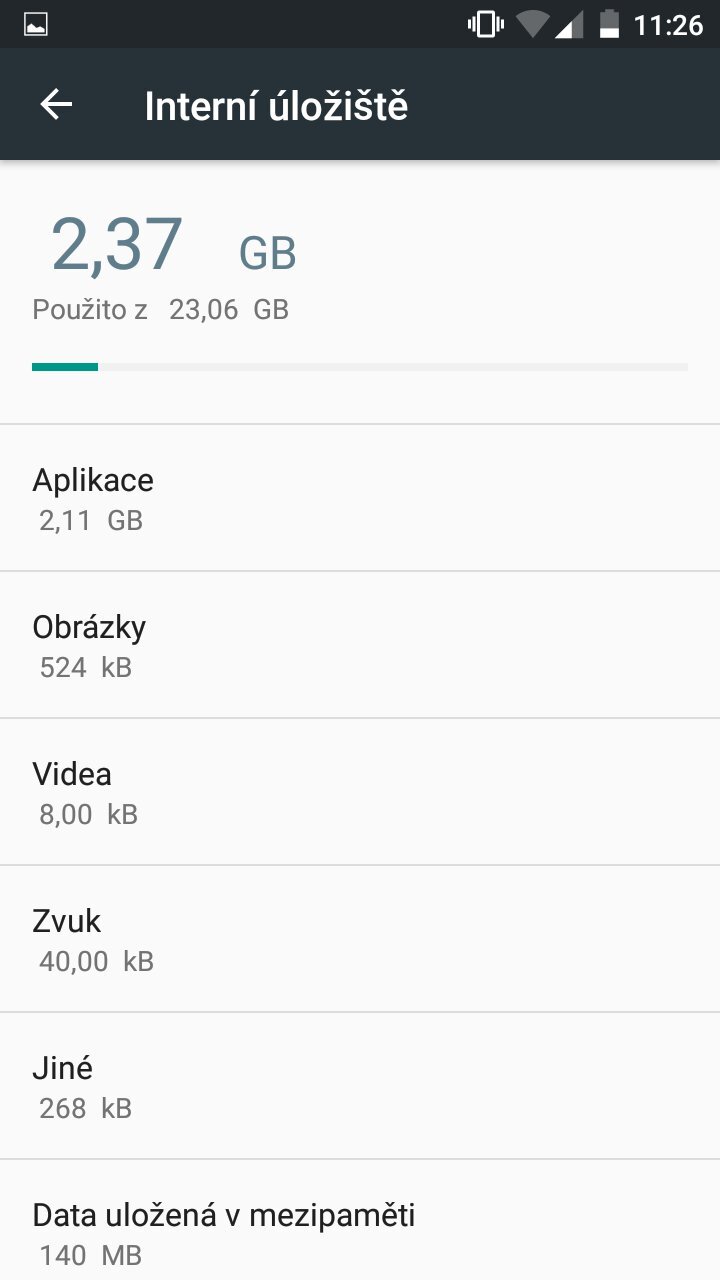Tap the 524 kB size under Obrázky
The height and width of the screenshot is (1280, 720).
[x=86, y=667]
